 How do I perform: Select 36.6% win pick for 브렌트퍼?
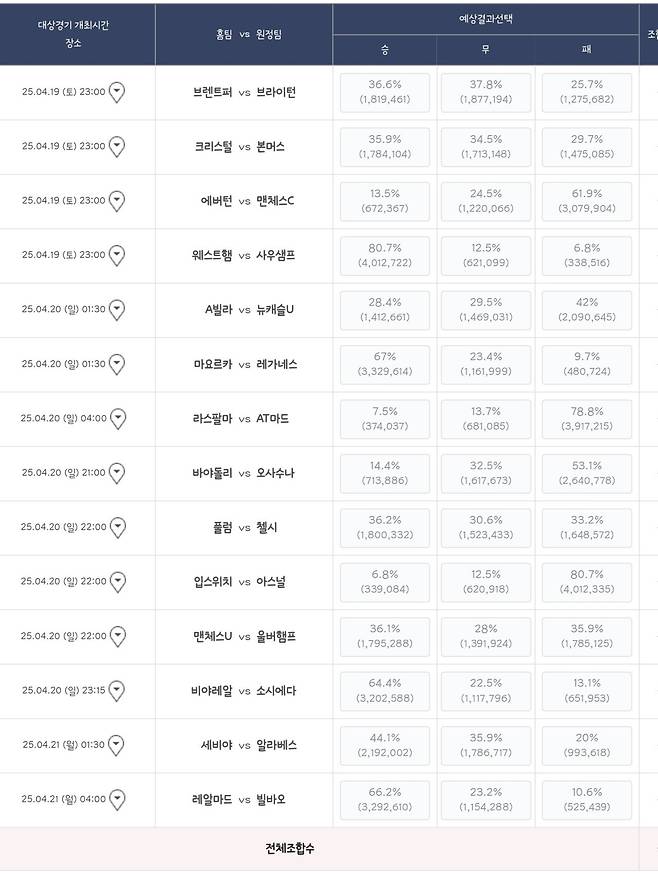(385, 92)
